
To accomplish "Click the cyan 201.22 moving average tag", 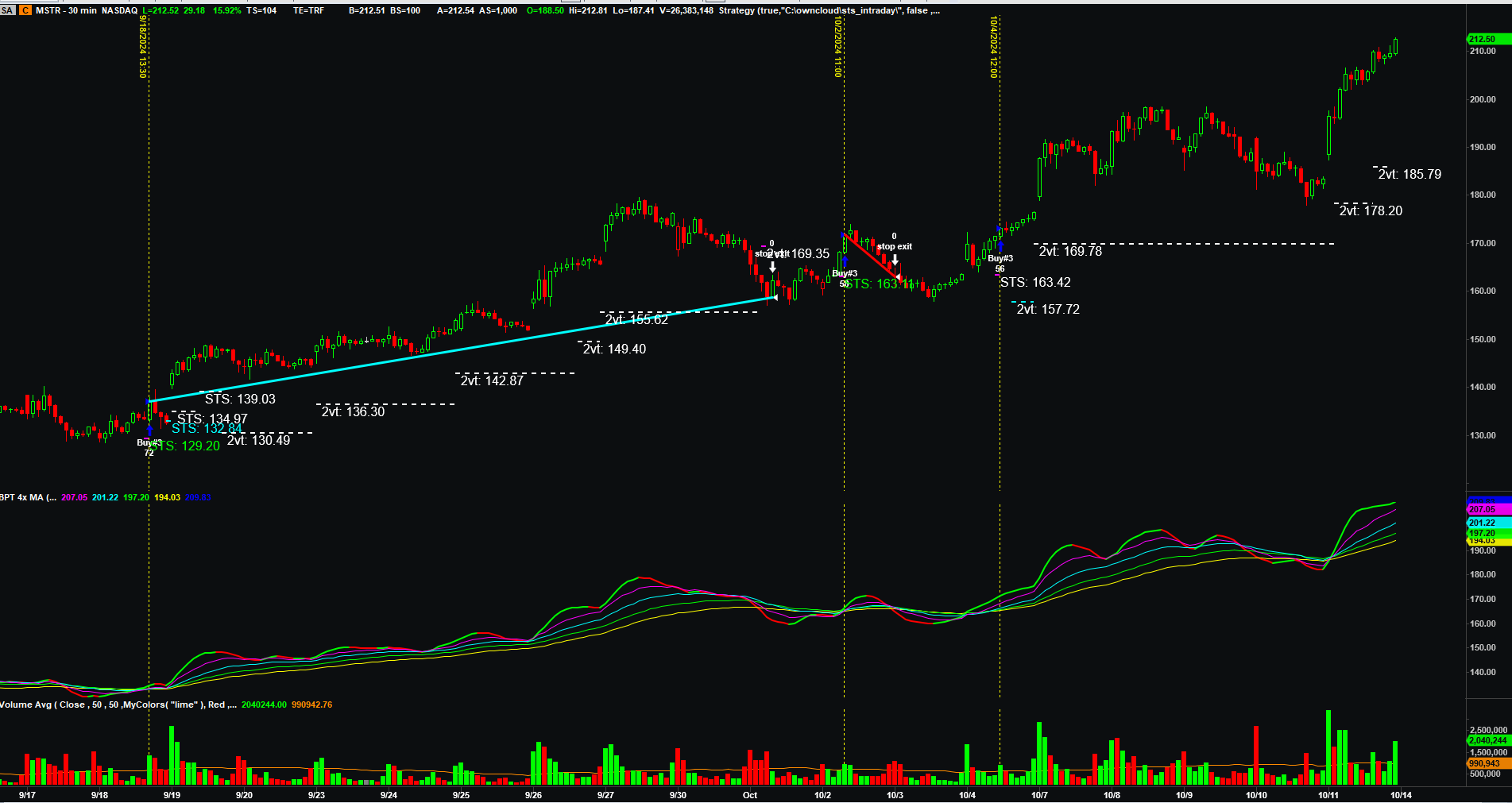I will [1483, 523].
